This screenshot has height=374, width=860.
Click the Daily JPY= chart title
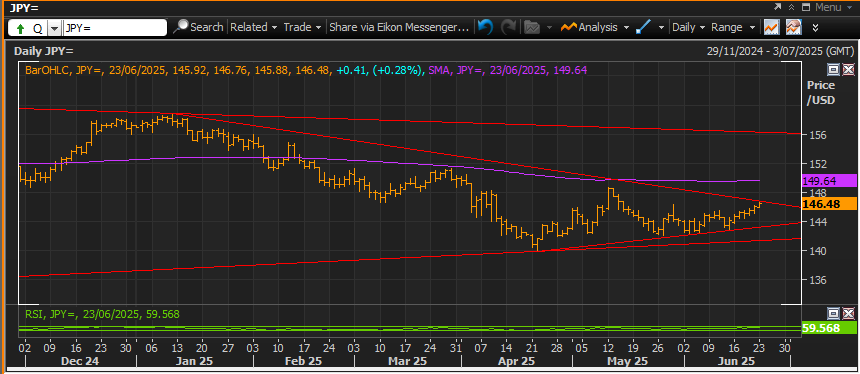point(44,51)
